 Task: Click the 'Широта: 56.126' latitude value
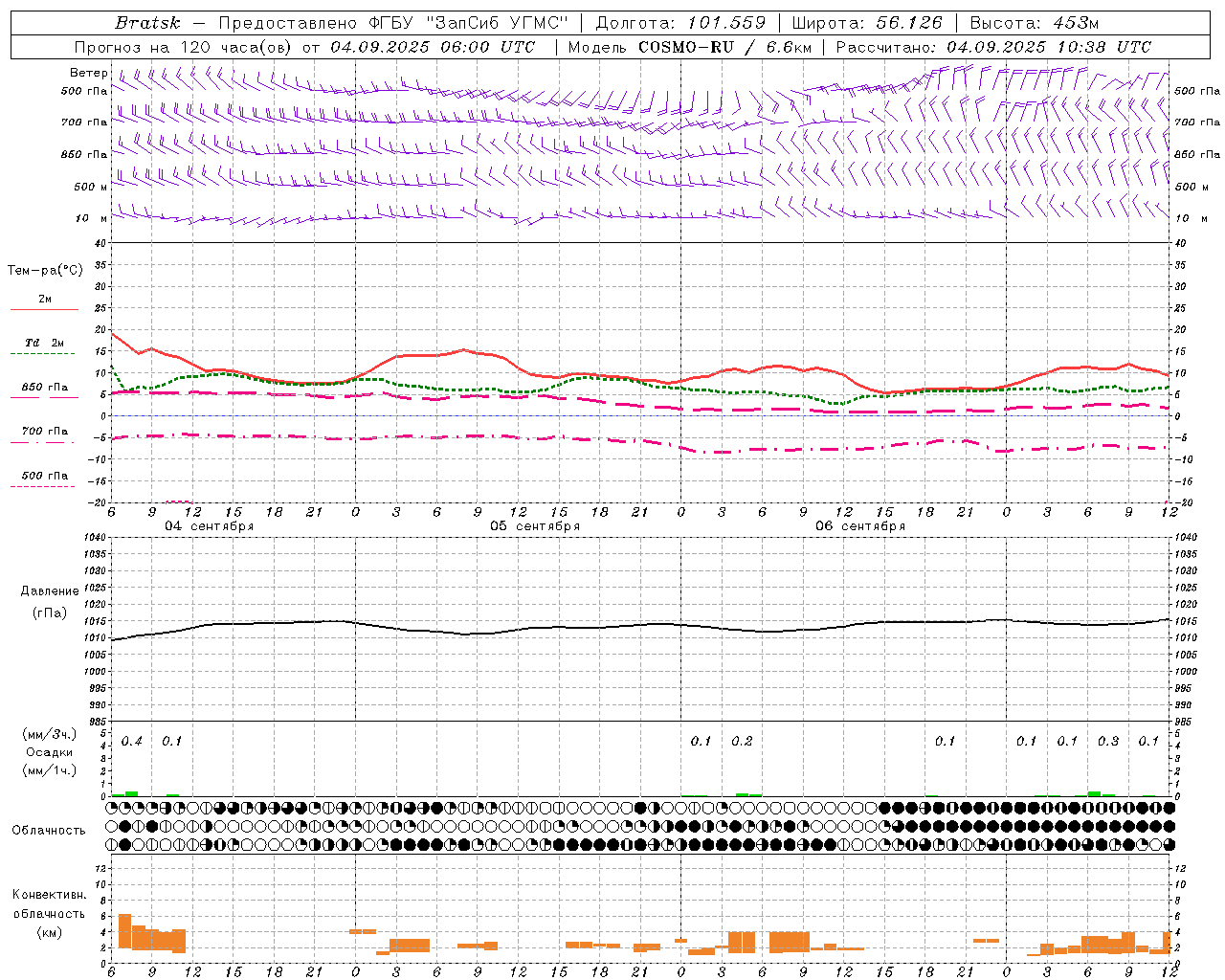[x=867, y=23]
